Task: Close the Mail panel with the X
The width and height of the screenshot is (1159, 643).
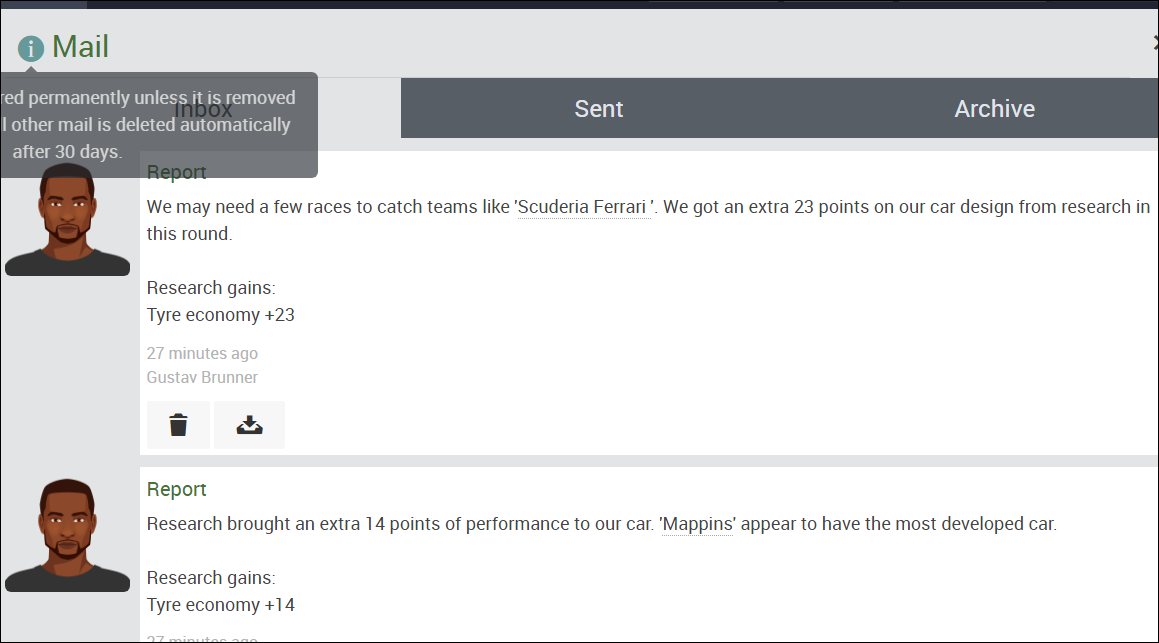Action: pos(1155,43)
